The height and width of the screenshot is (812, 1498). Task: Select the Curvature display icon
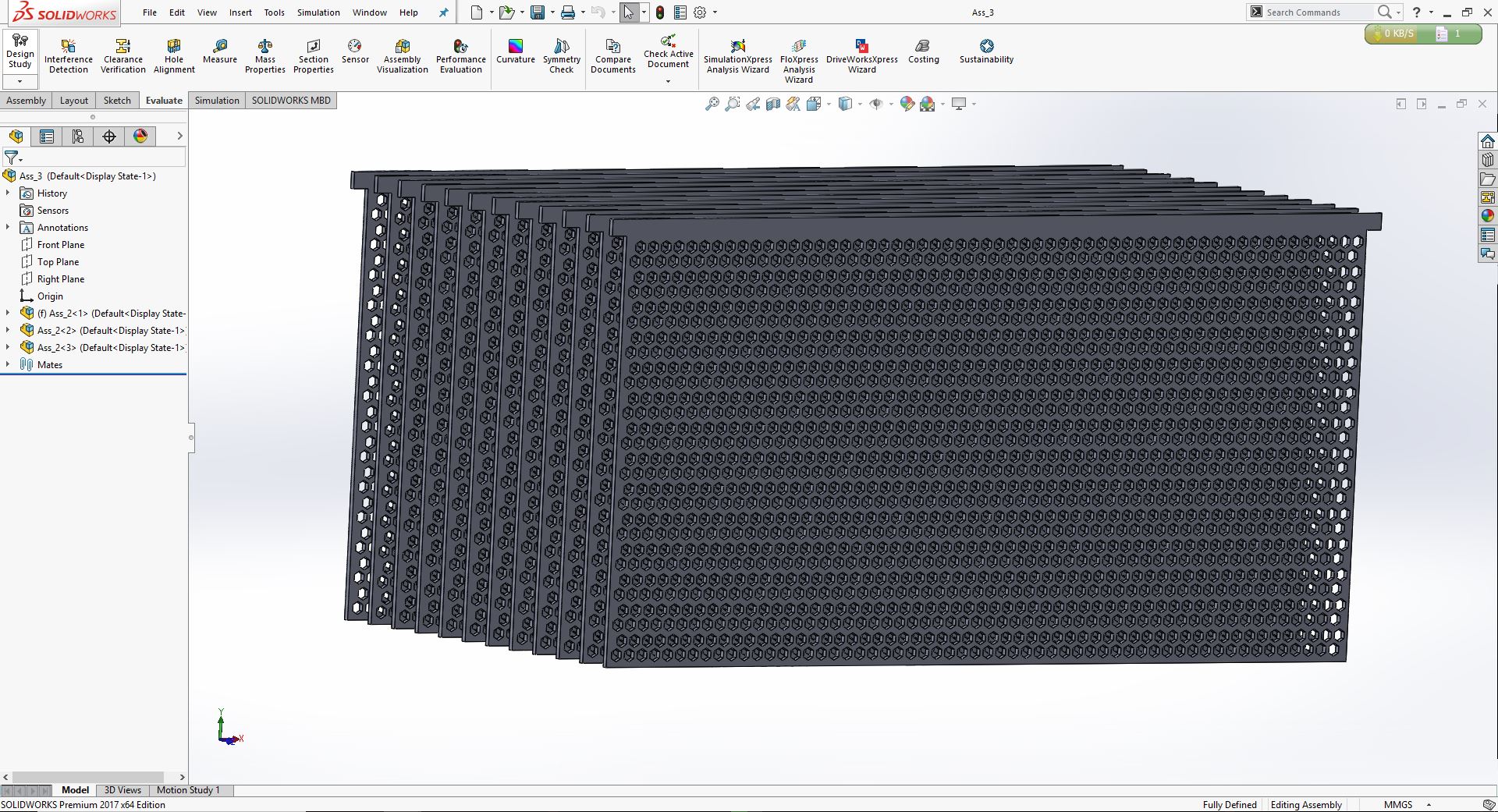515,47
